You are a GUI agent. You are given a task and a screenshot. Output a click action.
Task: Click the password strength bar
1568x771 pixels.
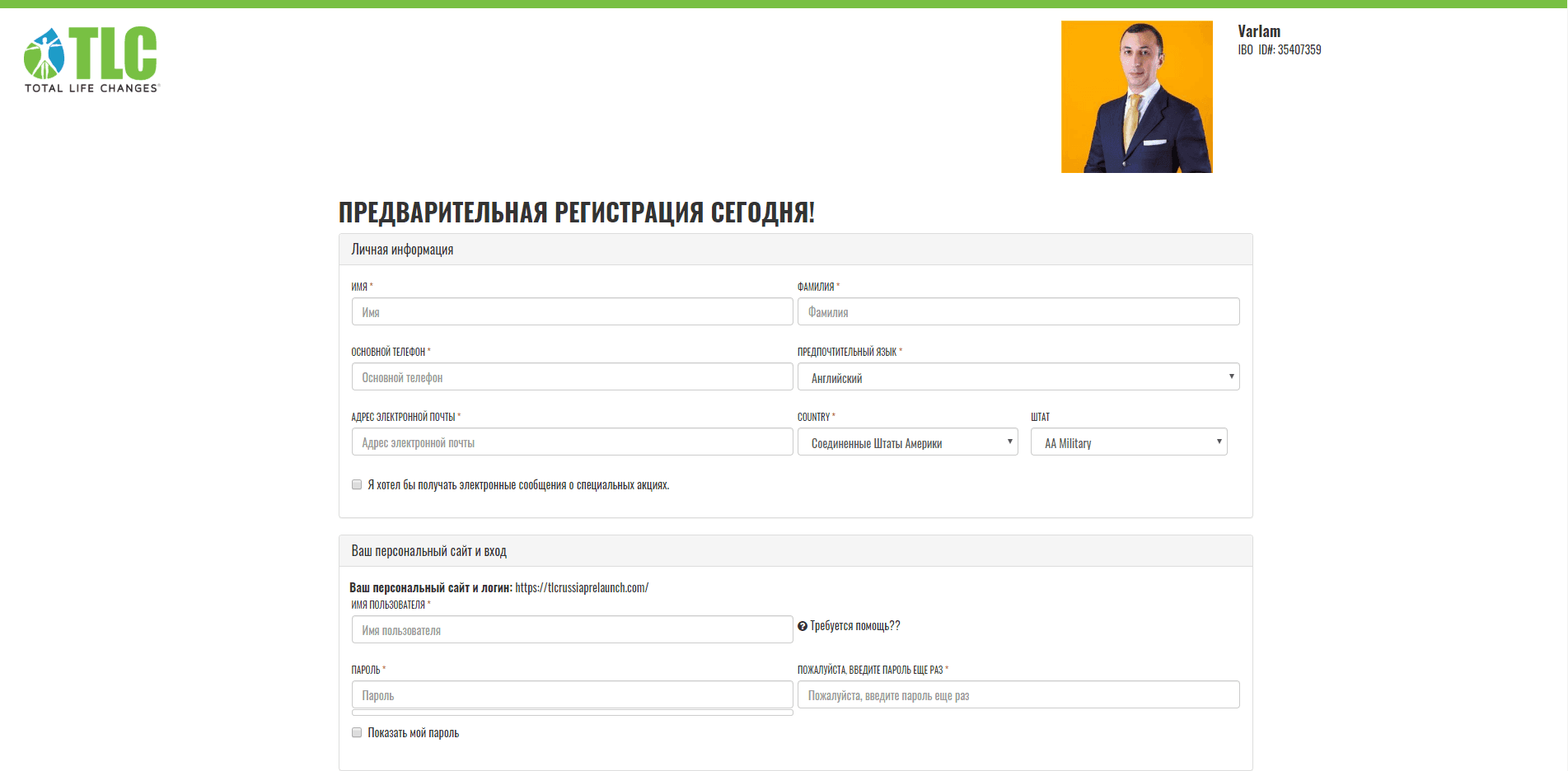572,713
